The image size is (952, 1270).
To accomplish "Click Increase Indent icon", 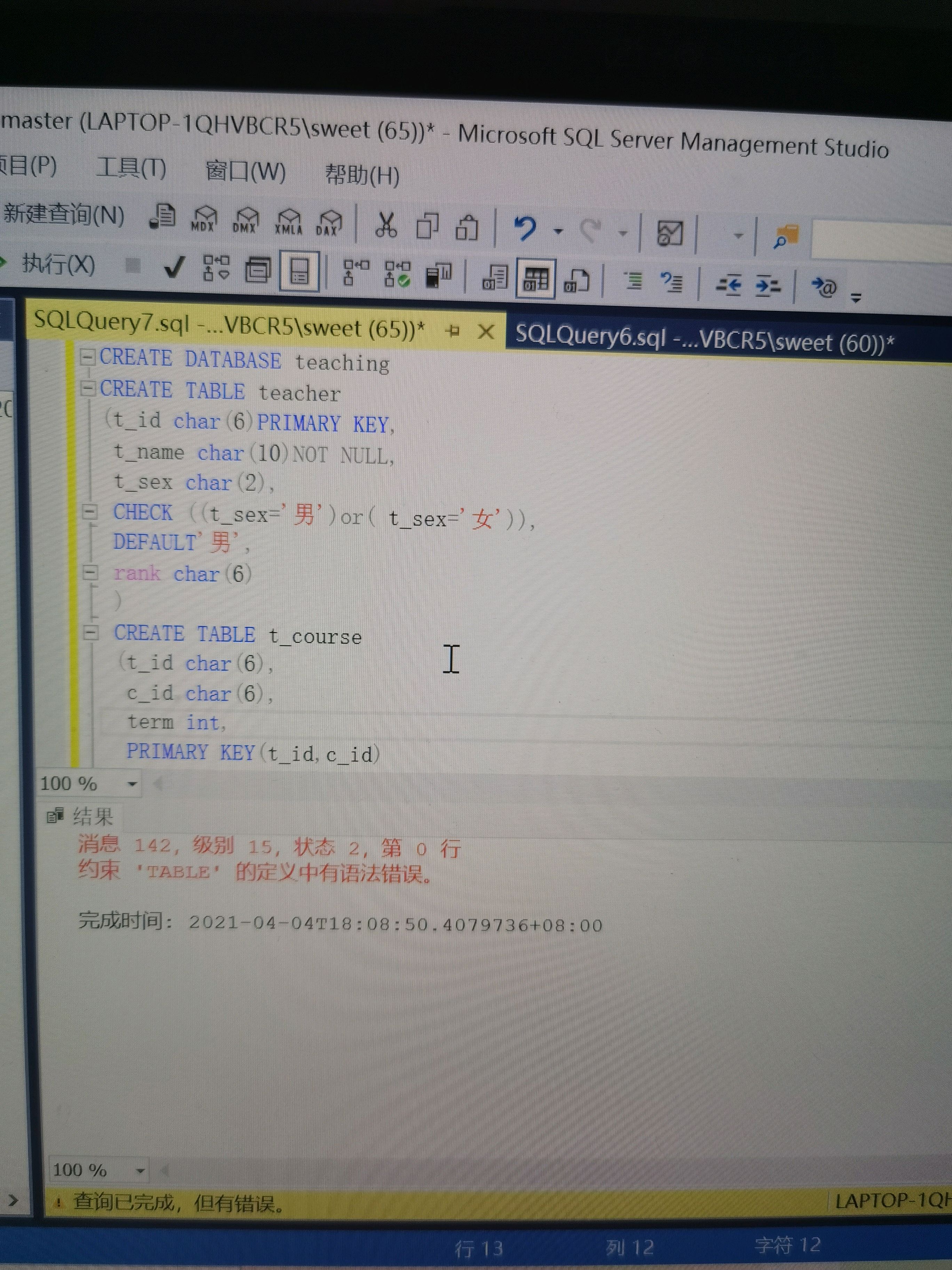I will [x=767, y=285].
